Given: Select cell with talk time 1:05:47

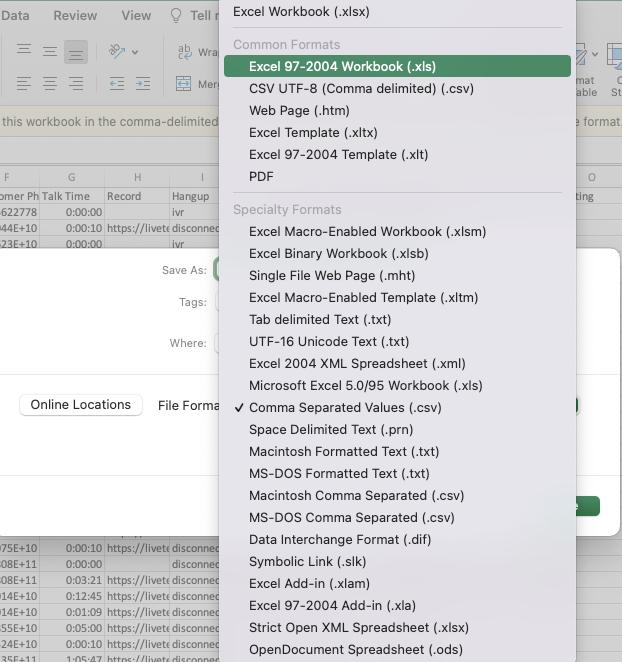Looking at the screenshot, I should click(x=72, y=658).
